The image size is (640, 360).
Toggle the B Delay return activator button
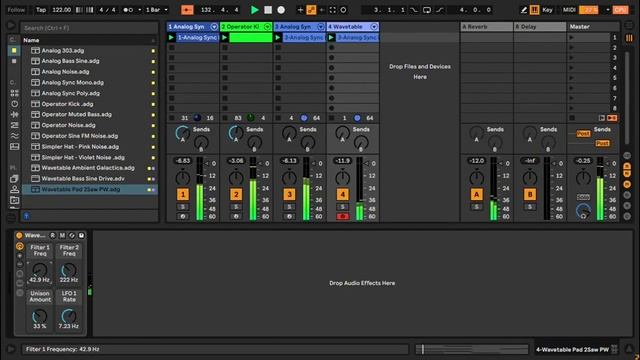coord(530,194)
